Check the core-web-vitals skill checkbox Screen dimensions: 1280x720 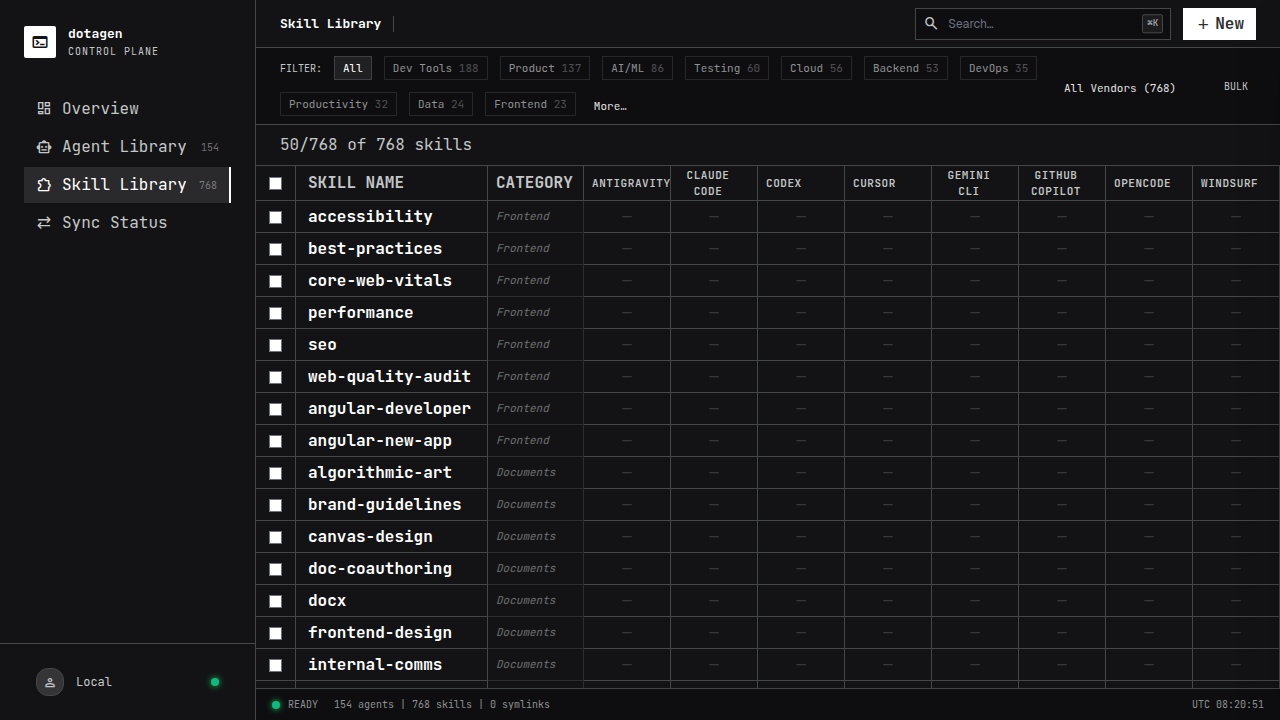276,281
